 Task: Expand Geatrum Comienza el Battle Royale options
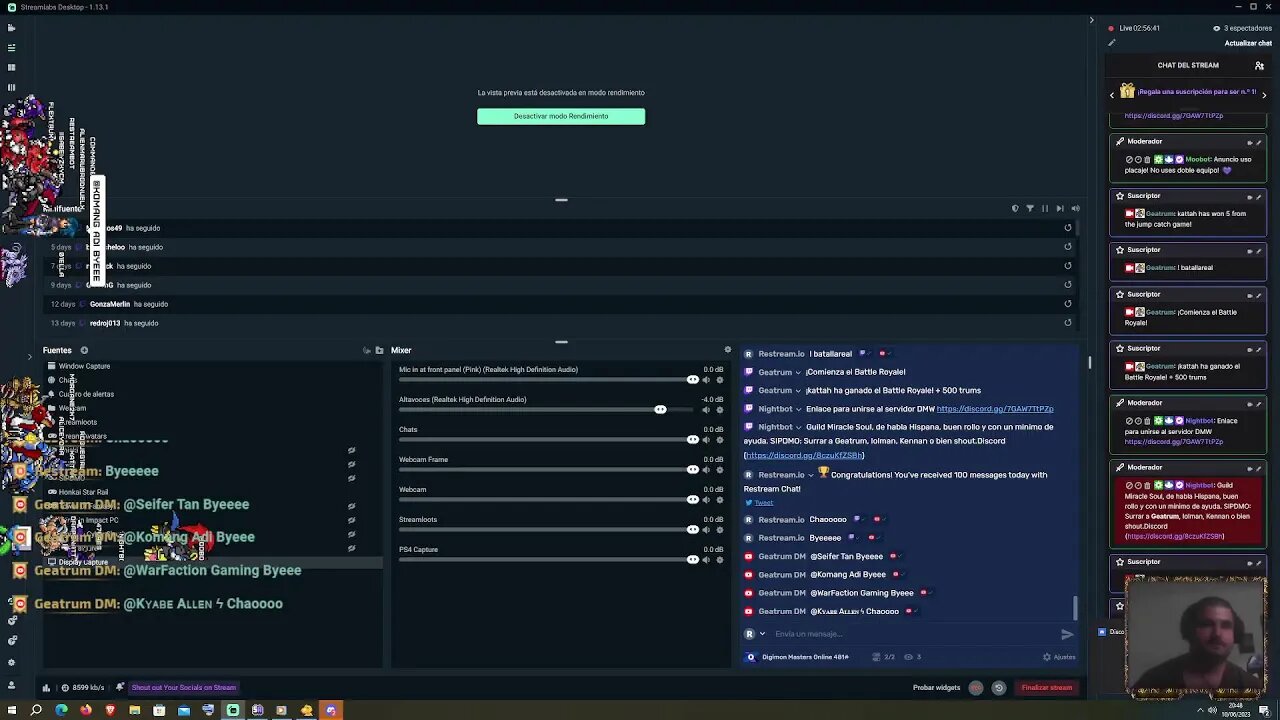(798, 372)
